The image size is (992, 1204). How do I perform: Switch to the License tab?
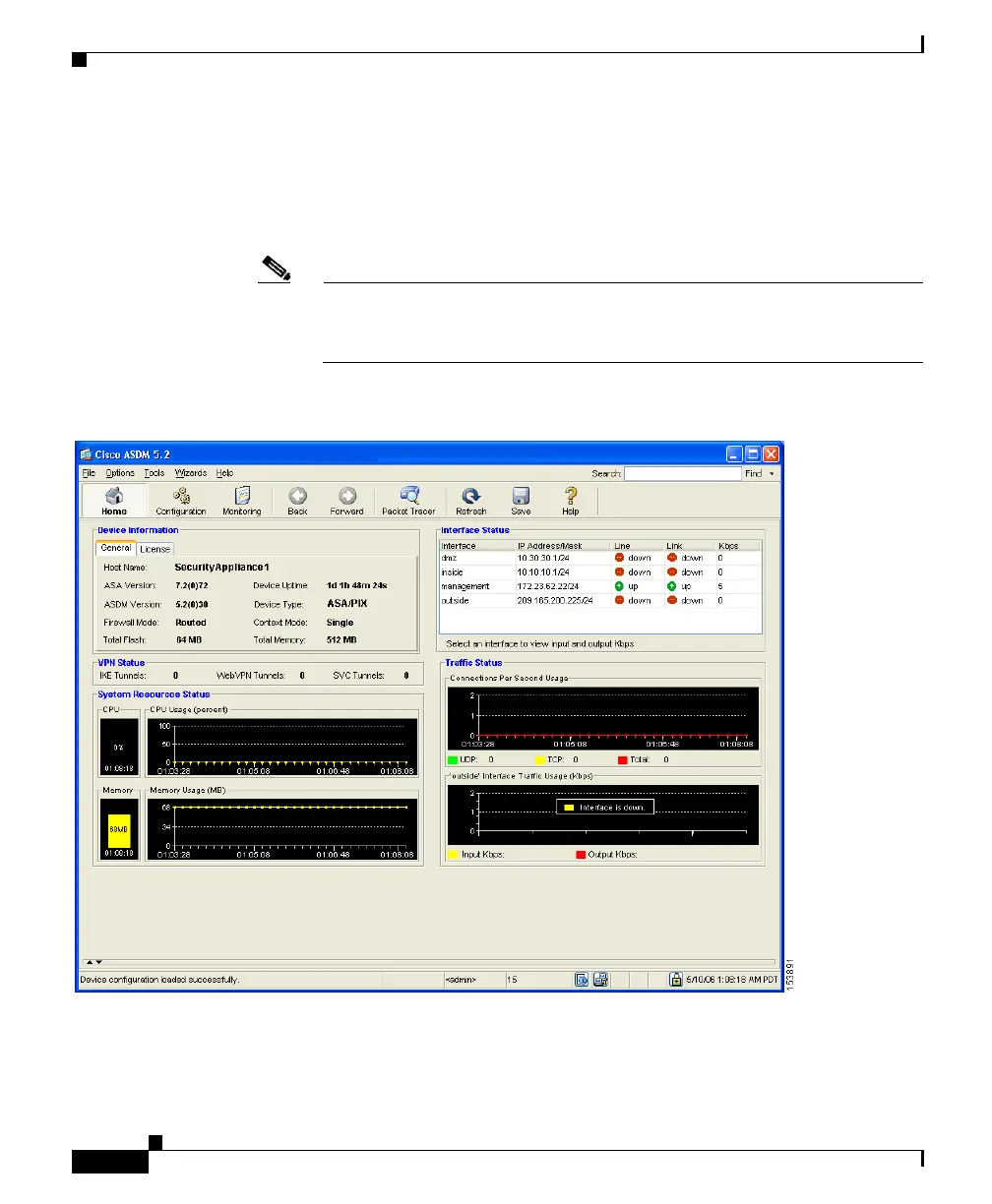[x=155, y=549]
